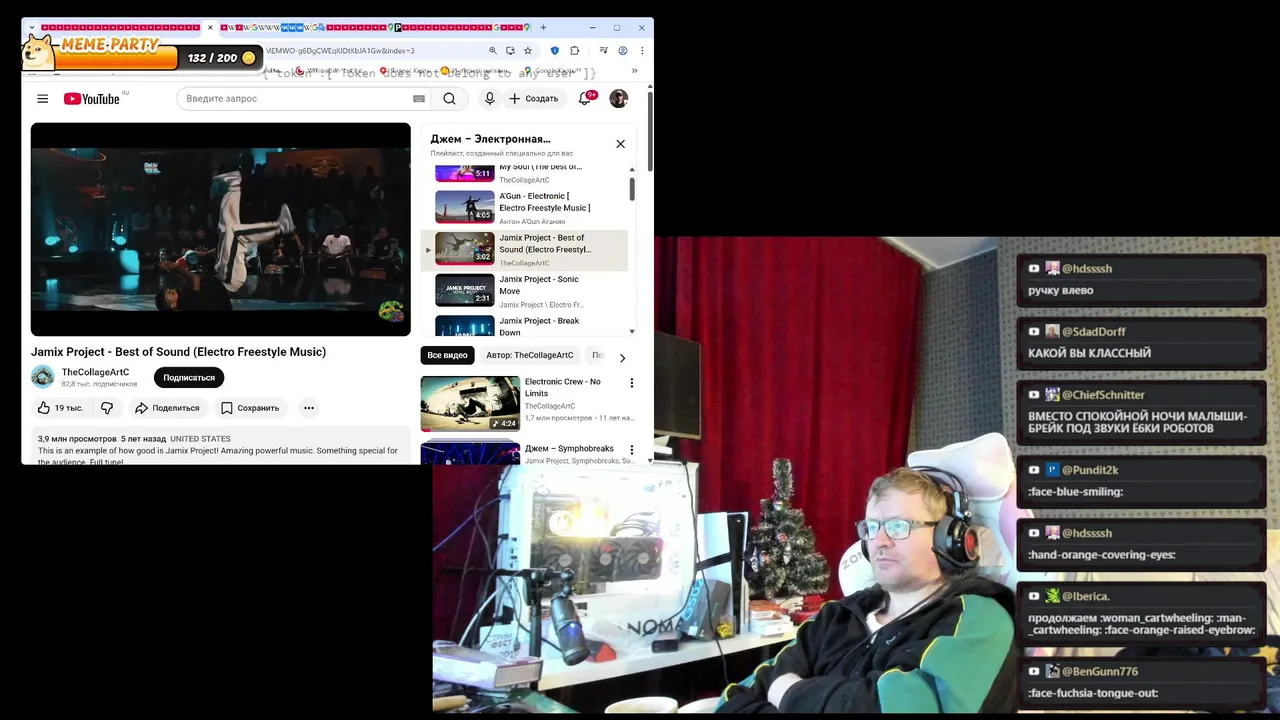
Task: Click the playlist scroll down arrow
Action: tap(632, 332)
